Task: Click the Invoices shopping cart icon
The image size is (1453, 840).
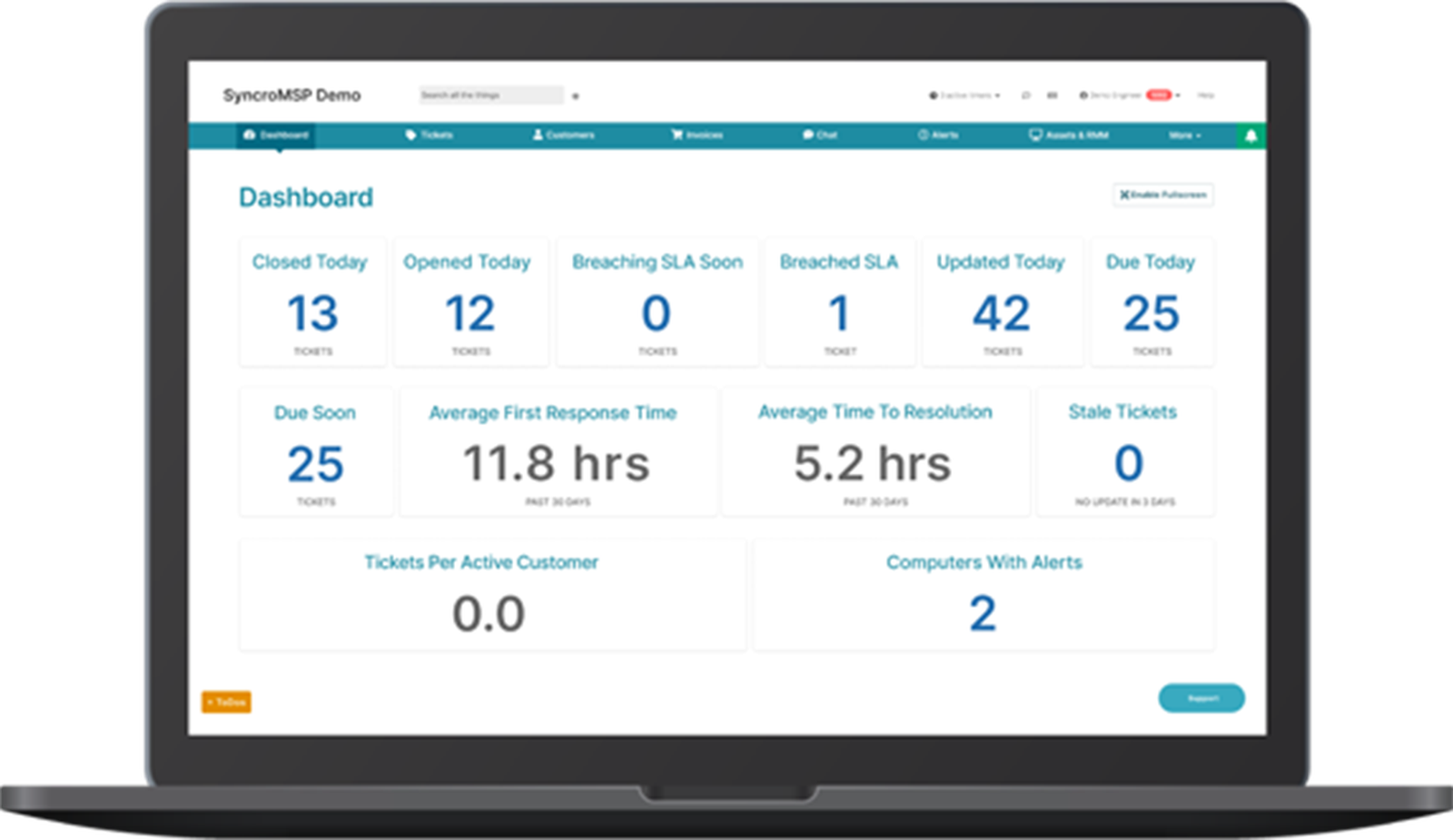Action: pyautogui.click(x=676, y=134)
